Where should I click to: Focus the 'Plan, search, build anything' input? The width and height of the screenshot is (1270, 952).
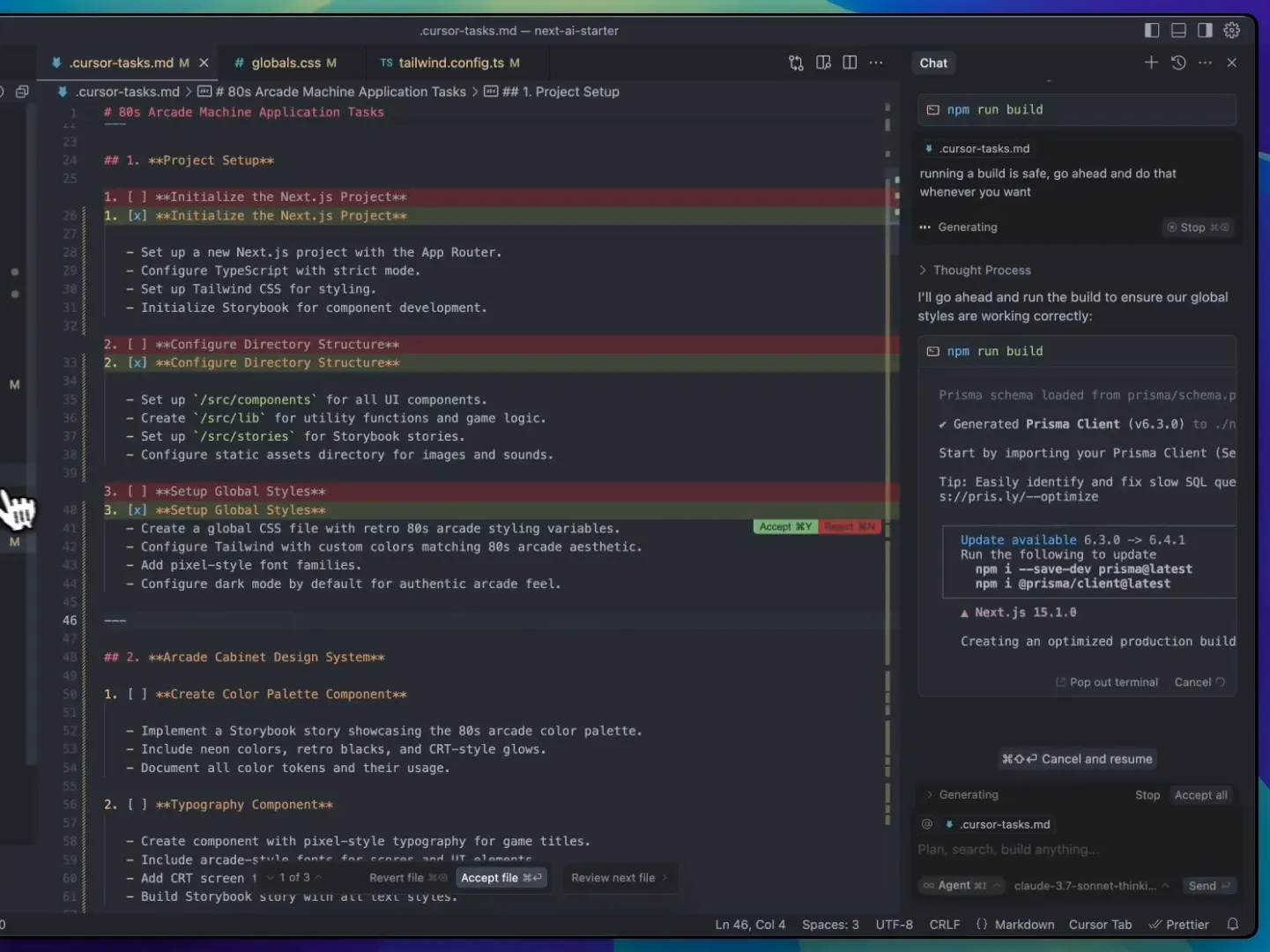[1075, 850]
